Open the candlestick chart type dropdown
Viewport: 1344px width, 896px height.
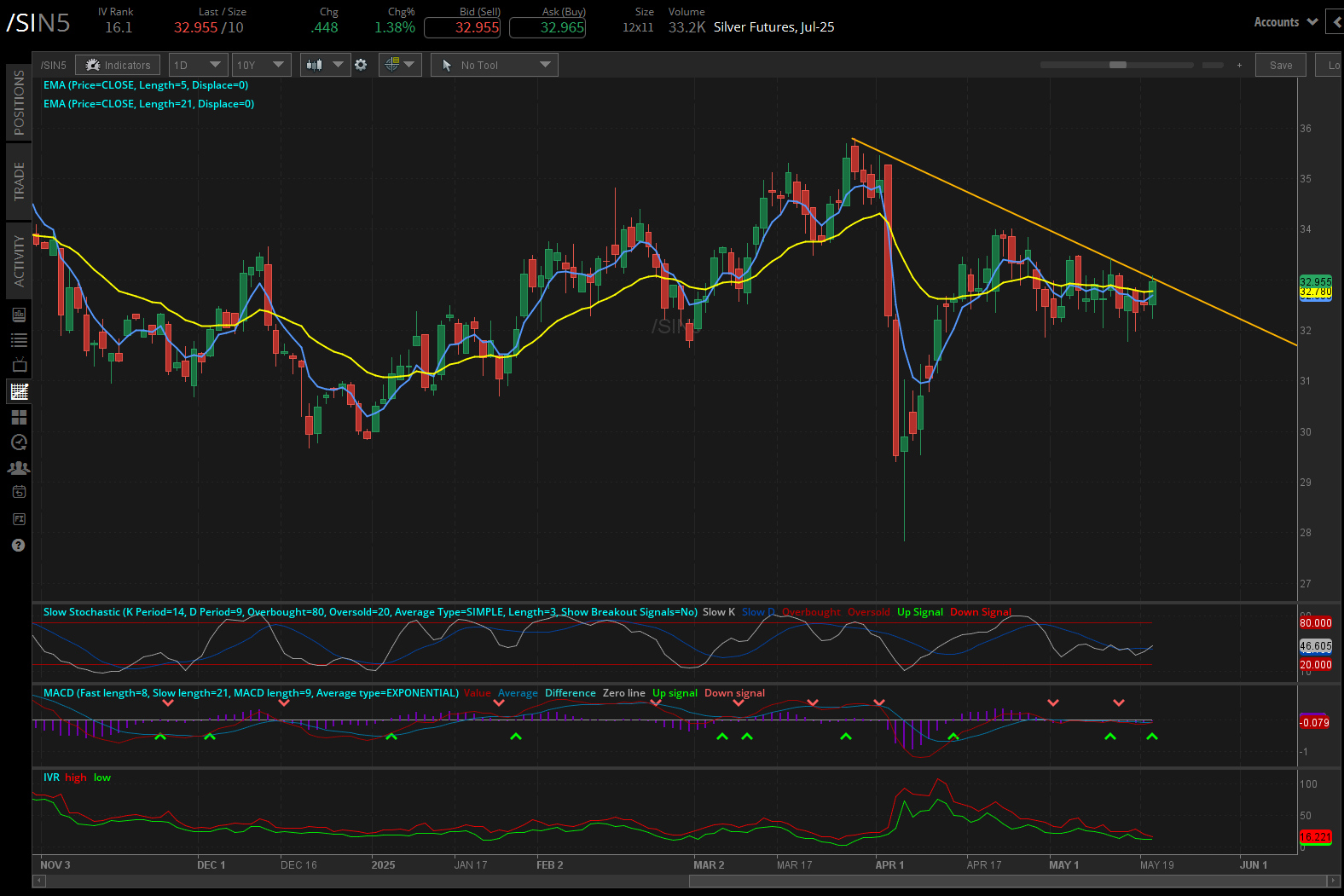pos(325,65)
